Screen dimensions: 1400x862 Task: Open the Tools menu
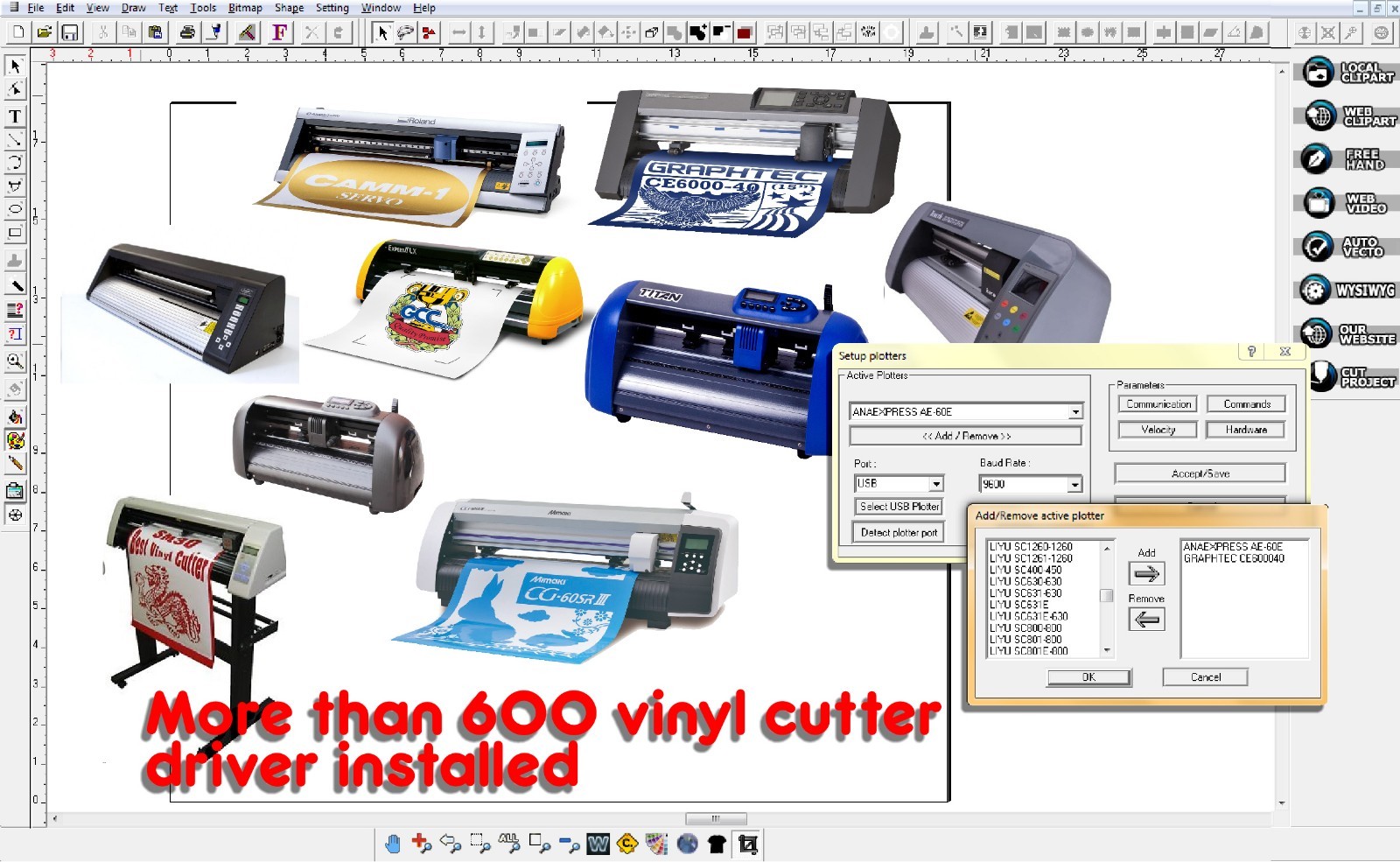pos(203,8)
